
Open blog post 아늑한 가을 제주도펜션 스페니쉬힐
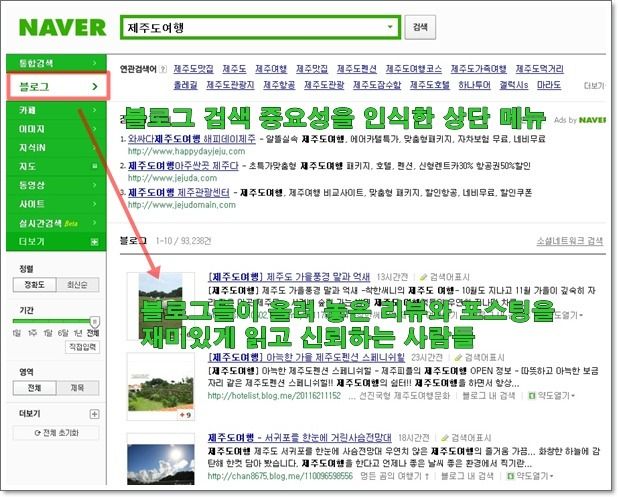(307, 357)
